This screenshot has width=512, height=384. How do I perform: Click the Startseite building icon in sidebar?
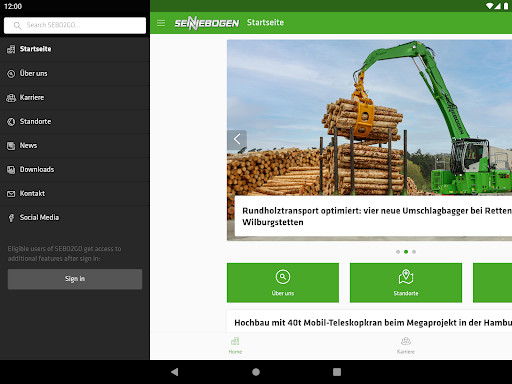(11, 49)
